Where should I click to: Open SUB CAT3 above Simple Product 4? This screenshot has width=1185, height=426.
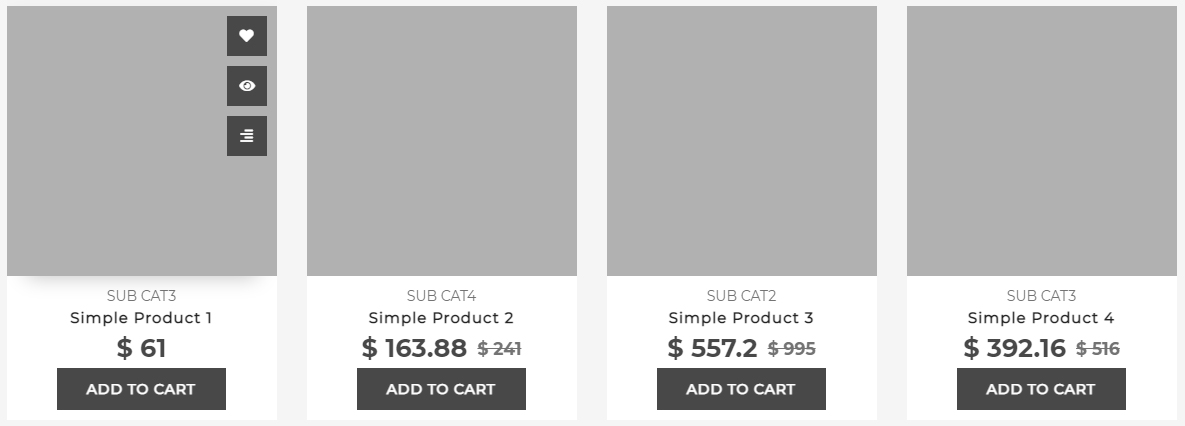pyautogui.click(x=1041, y=296)
